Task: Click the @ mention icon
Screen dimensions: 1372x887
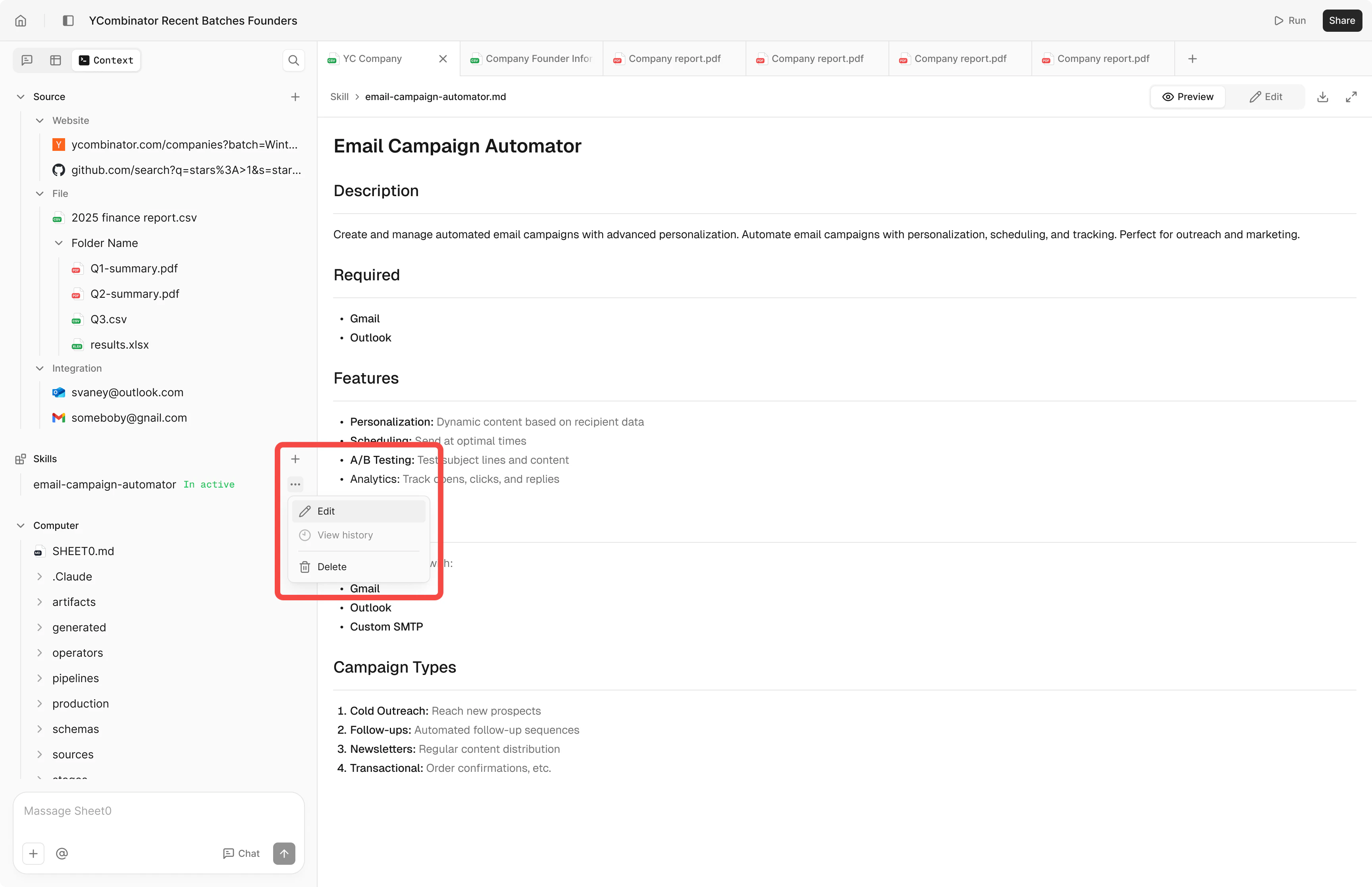Action: (62, 853)
